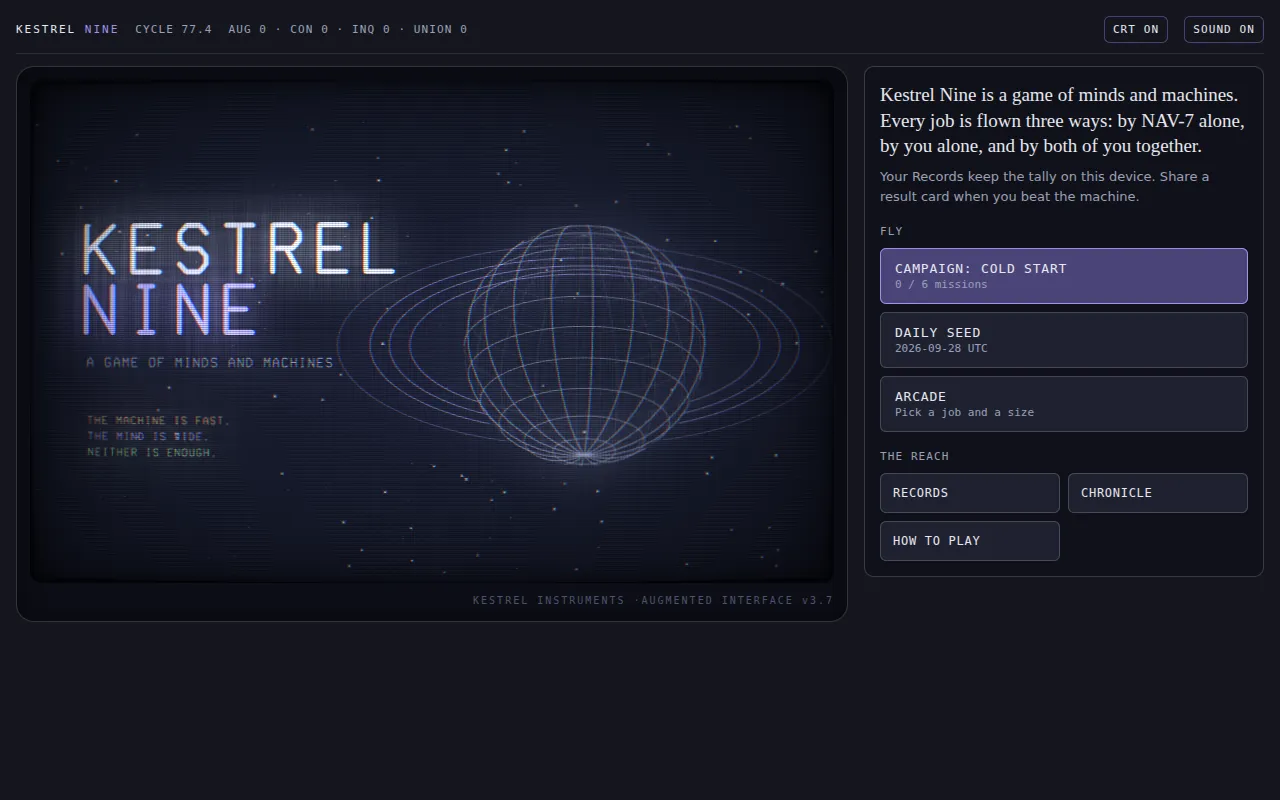Select the INQ 0 counter

[x=371, y=29]
